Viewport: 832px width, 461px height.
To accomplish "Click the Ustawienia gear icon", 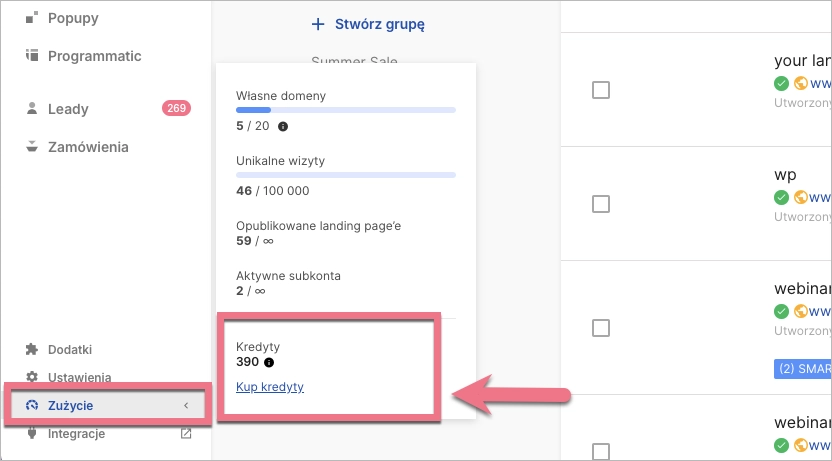I will [x=32, y=377].
